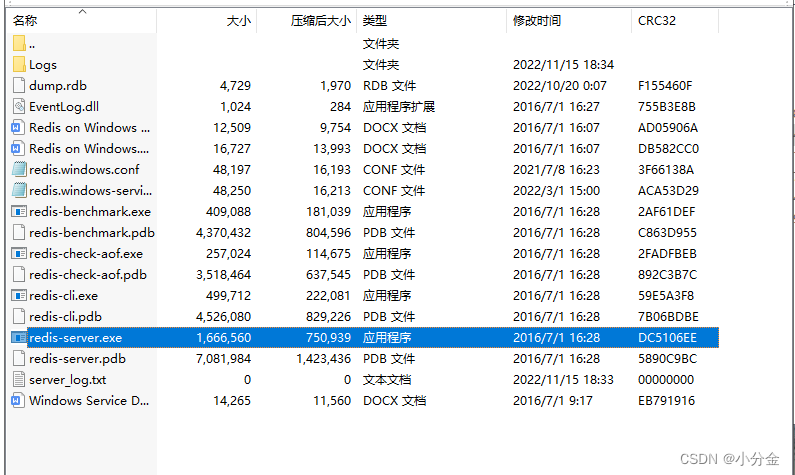The width and height of the screenshot is (795, 475).
Task: Click the Logs folder icon
Action: click(19, 64)
